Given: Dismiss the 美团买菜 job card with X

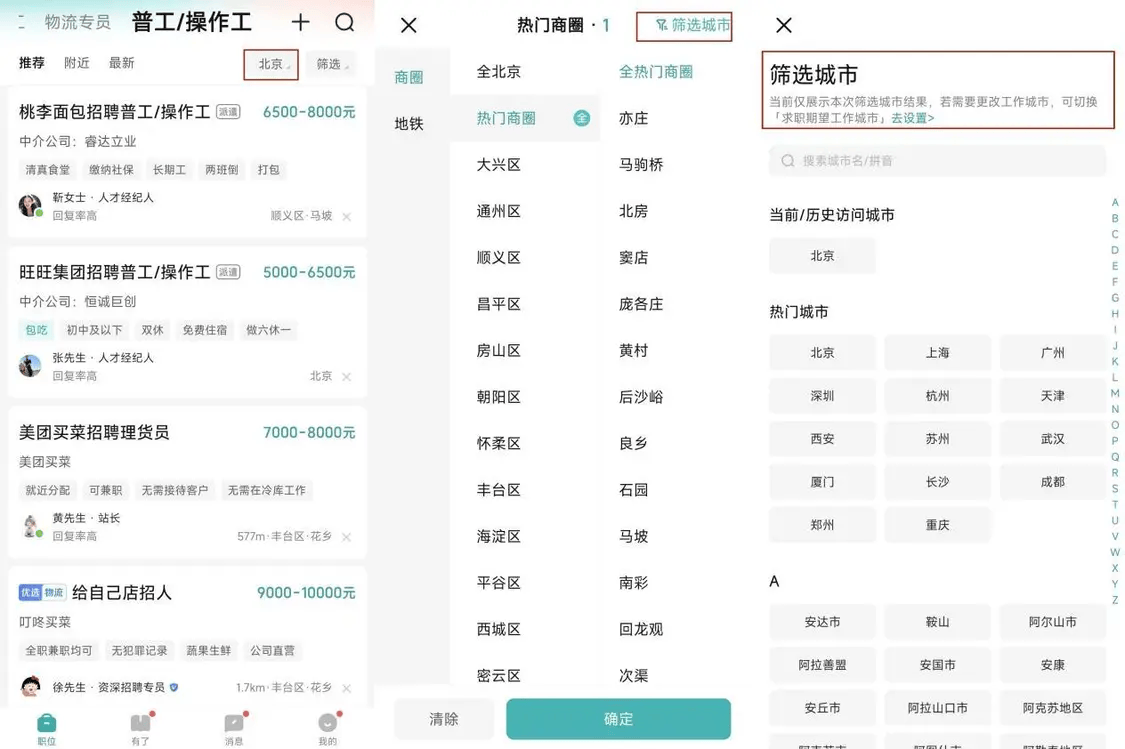Looking at the screenshot, I should point(347,537).
